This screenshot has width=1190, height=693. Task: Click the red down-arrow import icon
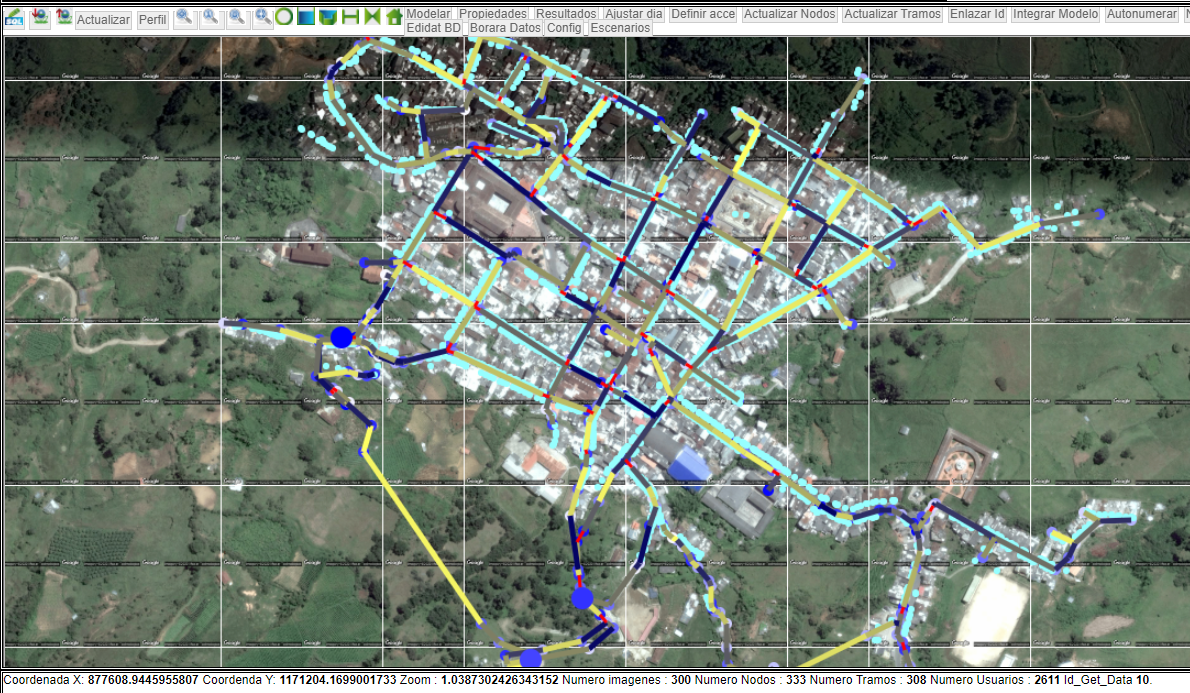pos(40,17)
